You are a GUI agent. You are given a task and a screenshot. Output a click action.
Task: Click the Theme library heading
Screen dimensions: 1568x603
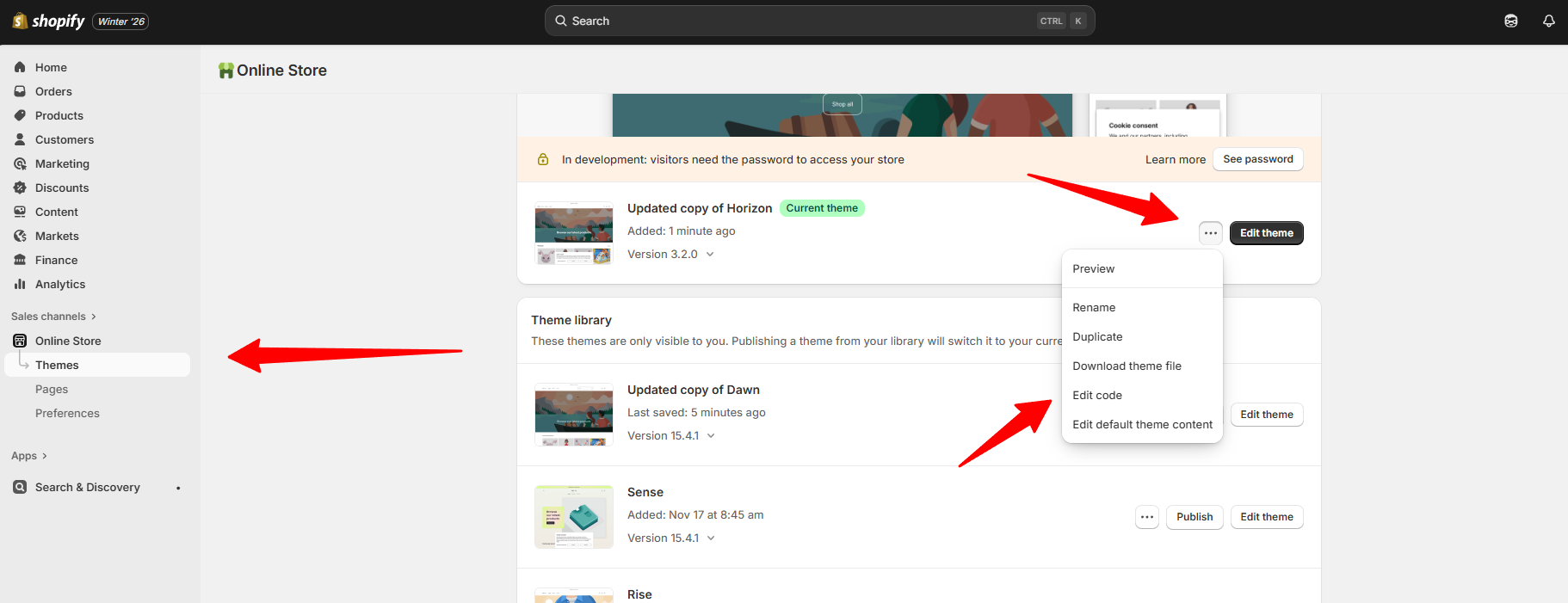[x=571, y=320]
